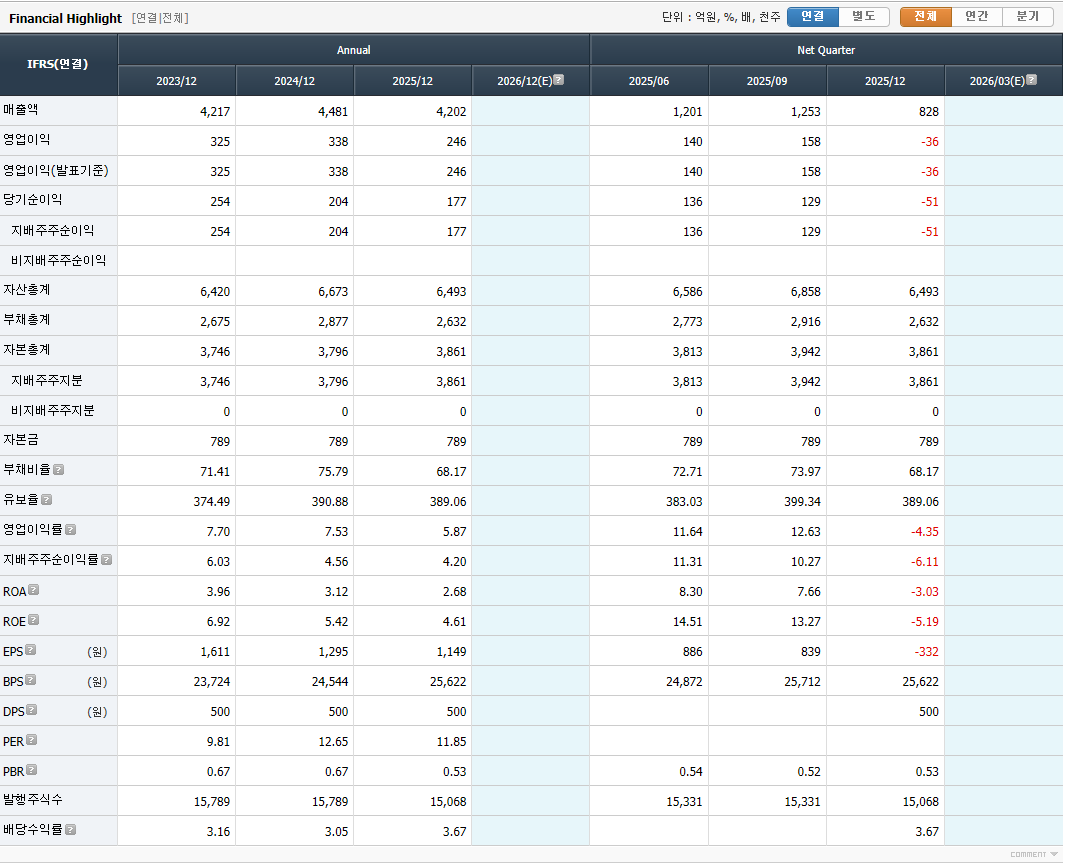Screen dimensions: 1071x867
Task: Show help for EPS
Action: (31, 650)
